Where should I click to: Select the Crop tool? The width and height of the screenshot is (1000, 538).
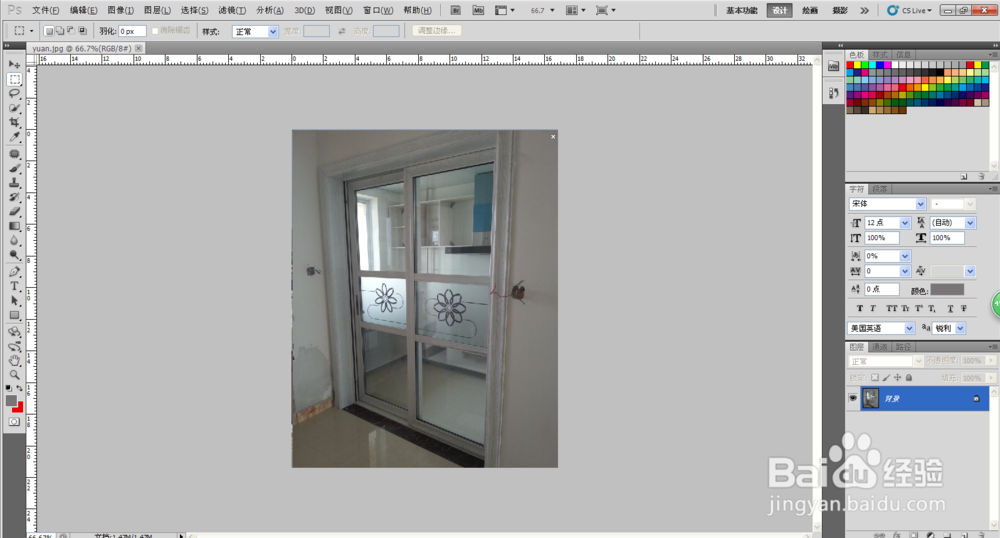14,122
